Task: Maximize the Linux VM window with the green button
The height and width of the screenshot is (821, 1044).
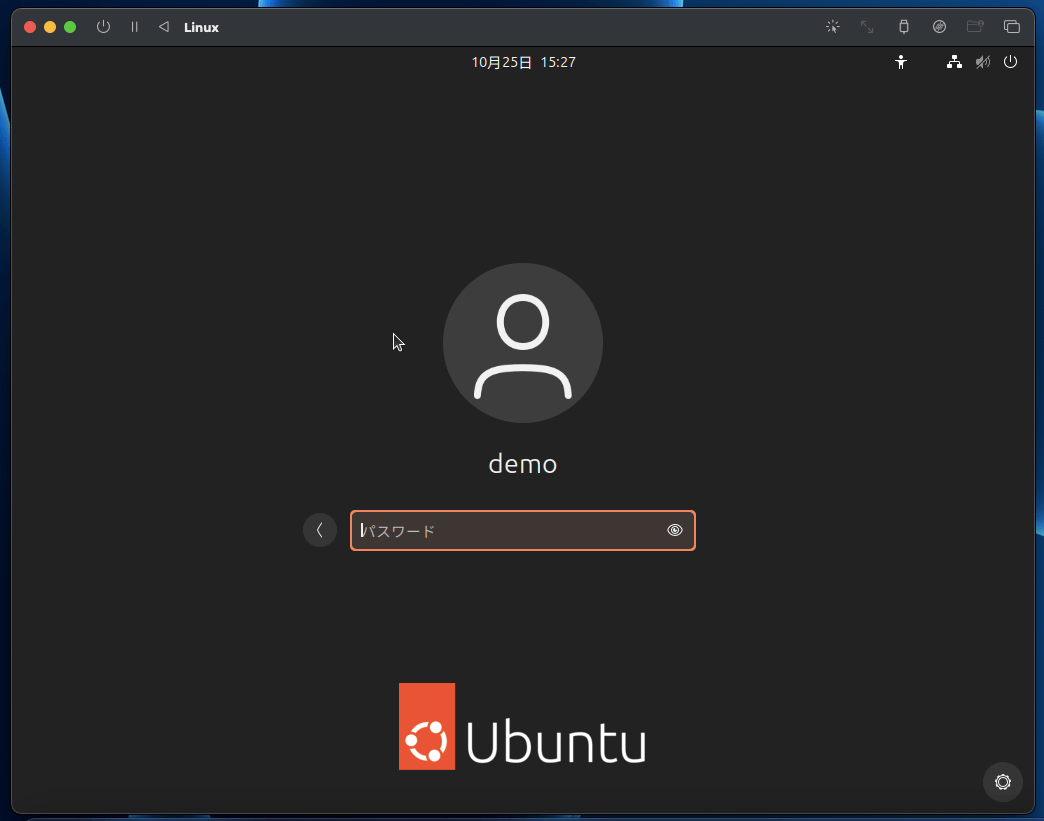Action: coord(70,27)
